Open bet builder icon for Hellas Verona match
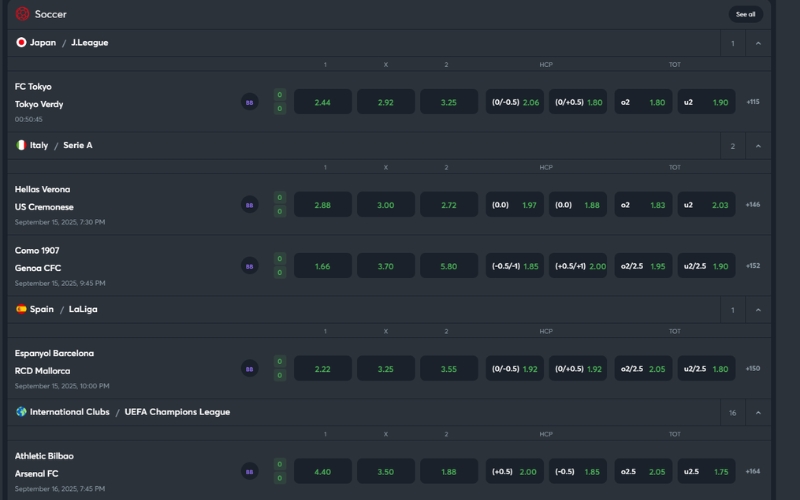 (249, 205)
